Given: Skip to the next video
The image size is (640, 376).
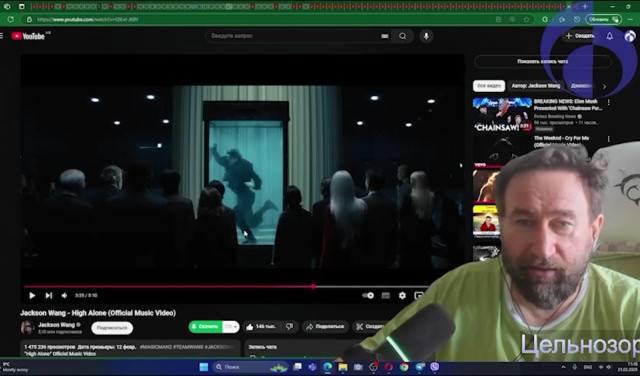Looking at the screenshot, I should 49,296.
